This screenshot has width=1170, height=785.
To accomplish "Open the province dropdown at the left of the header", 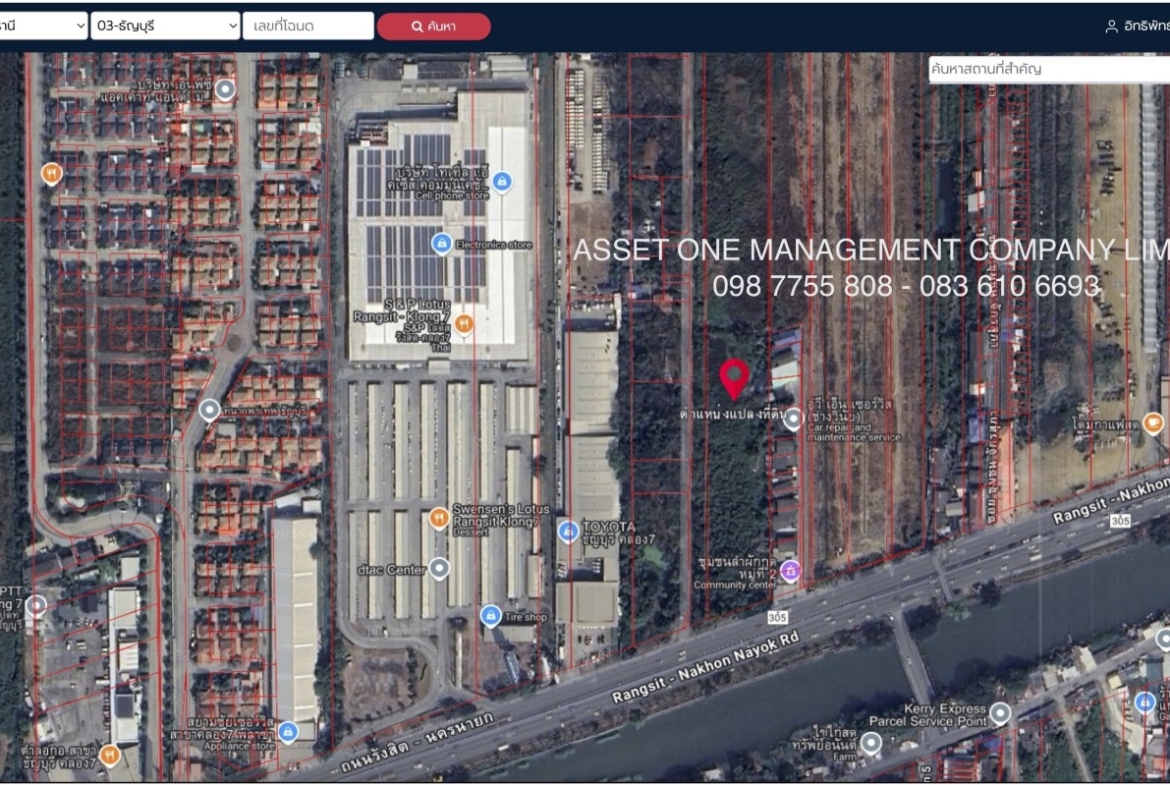I will (x=42, y=25).
